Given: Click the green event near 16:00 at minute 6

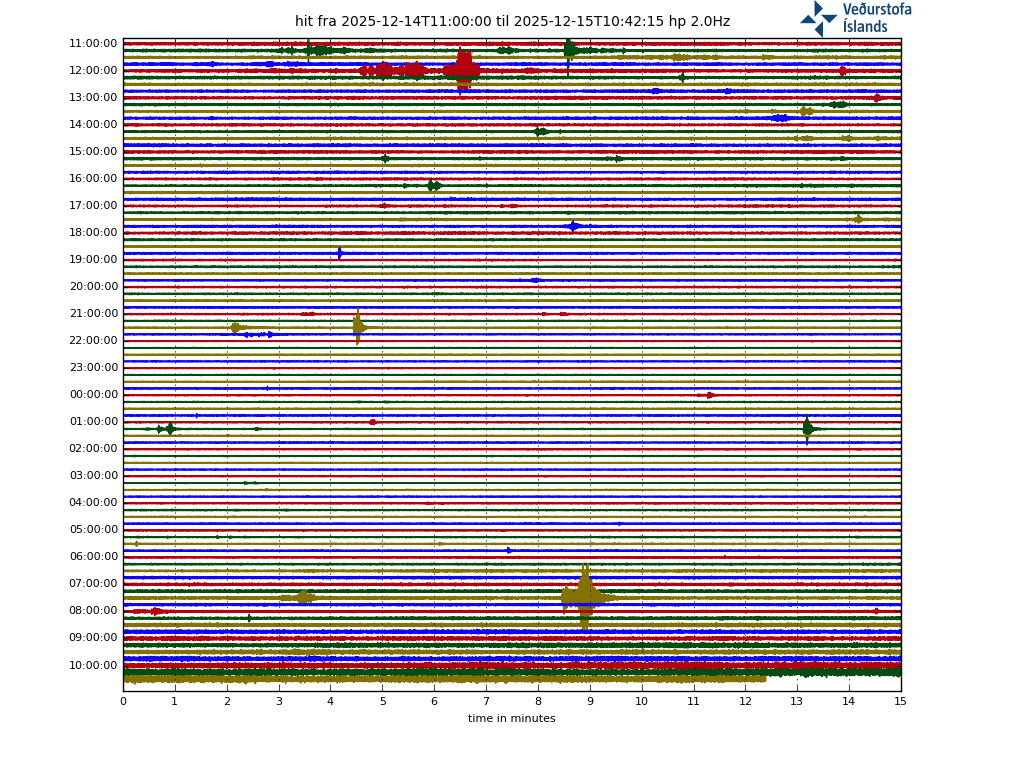Looking at the screenshot, I should point(433,186).
